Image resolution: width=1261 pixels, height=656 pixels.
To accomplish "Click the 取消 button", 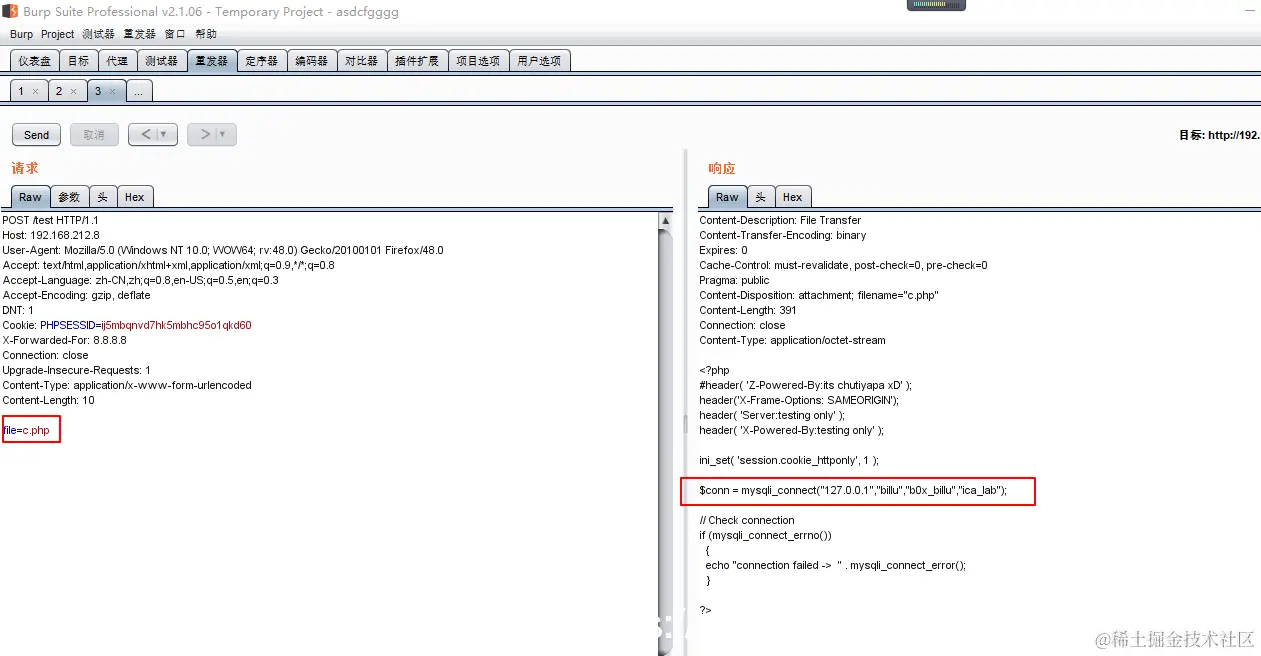I will (x=94, y=135).
